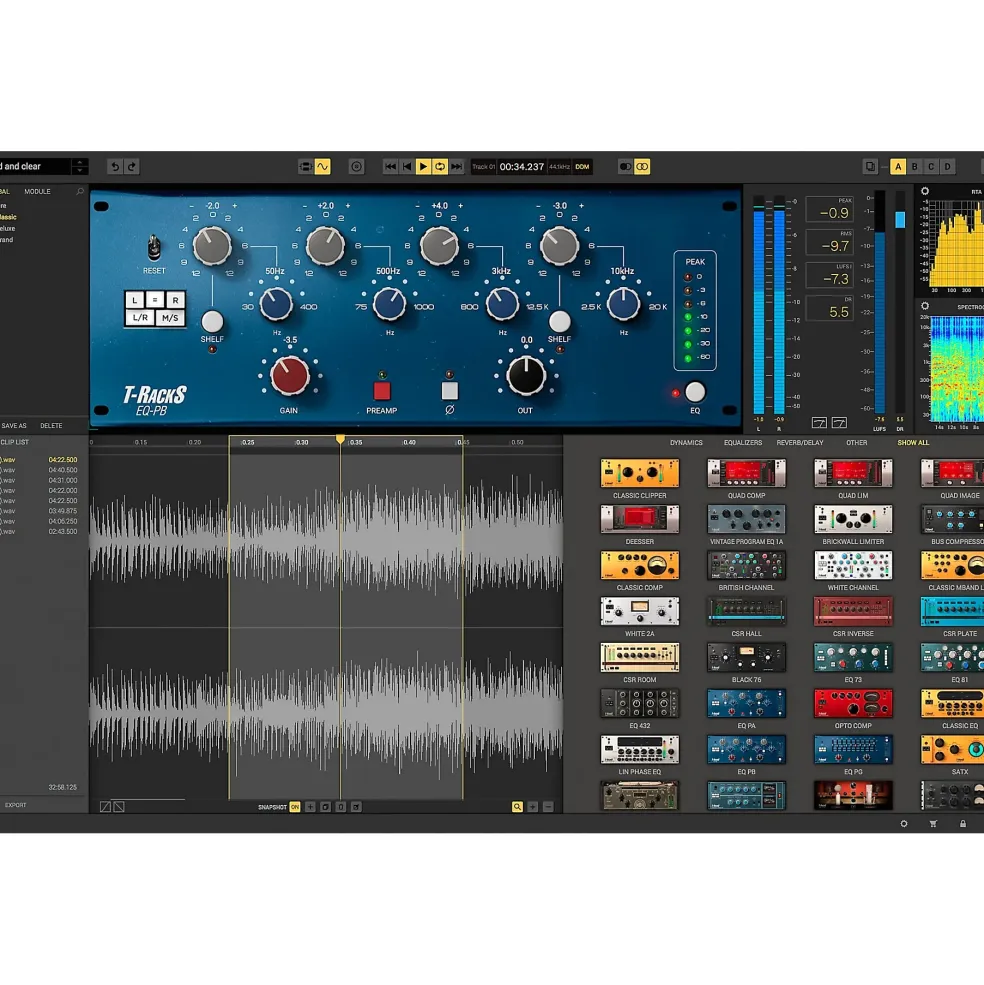Open spectrogram settings gear
Screen dimensions: 984x985
(x=925, y=306)
